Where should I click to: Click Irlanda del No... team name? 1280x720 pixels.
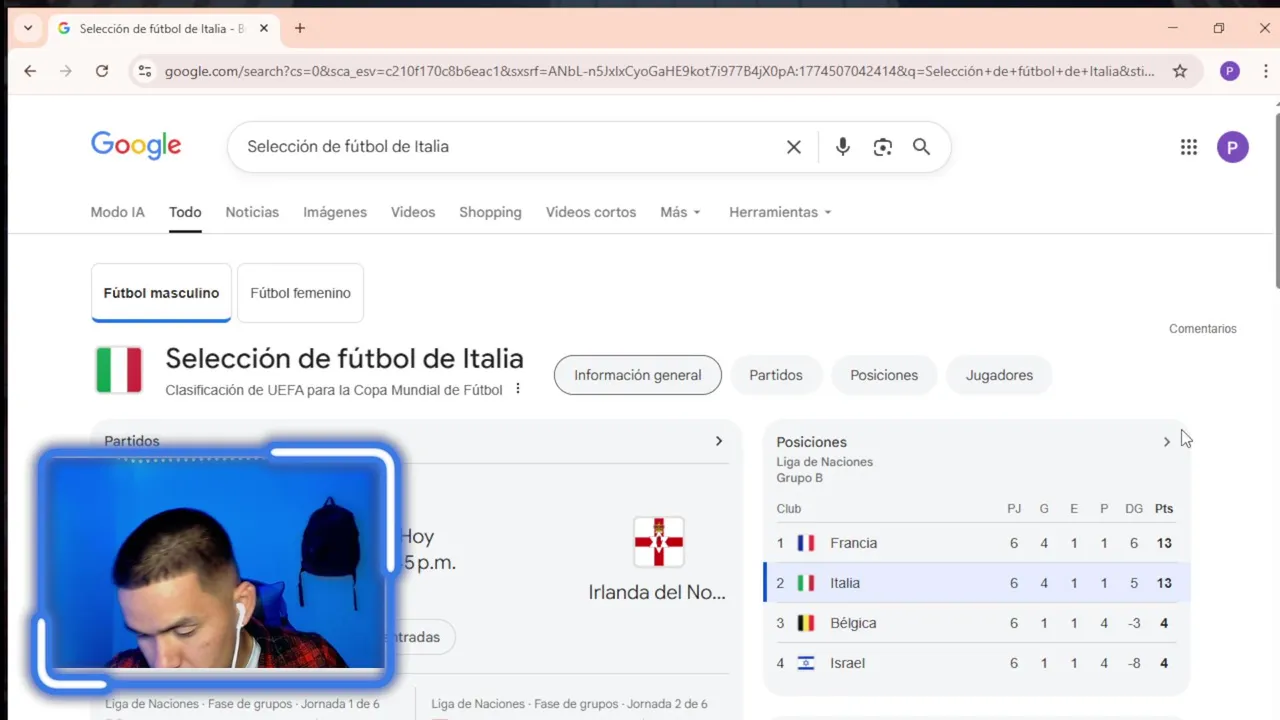click(x=657, y=592)
